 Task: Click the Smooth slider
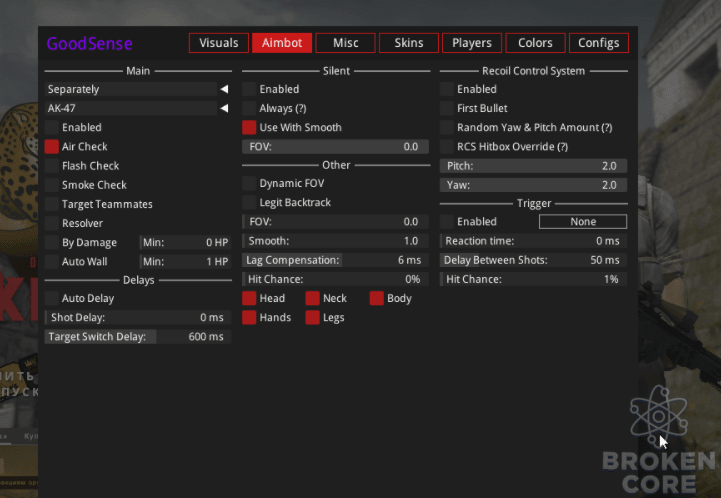coord(336,241)
